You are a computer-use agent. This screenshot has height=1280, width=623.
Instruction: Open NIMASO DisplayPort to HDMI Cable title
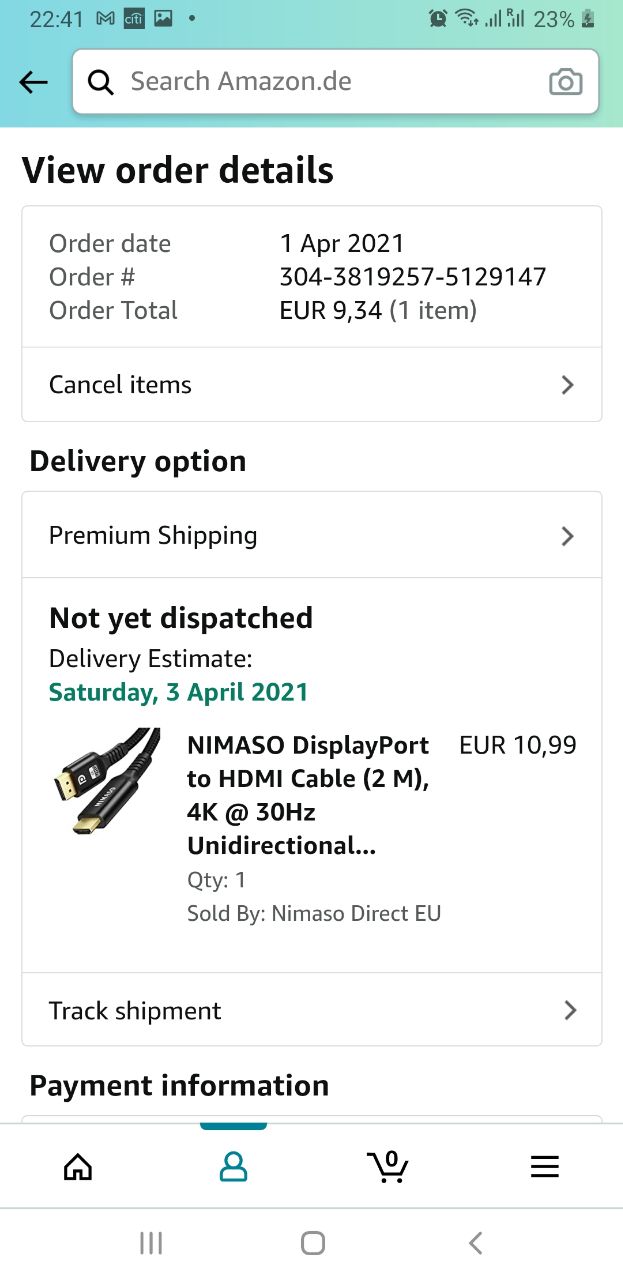click(308, 795)
